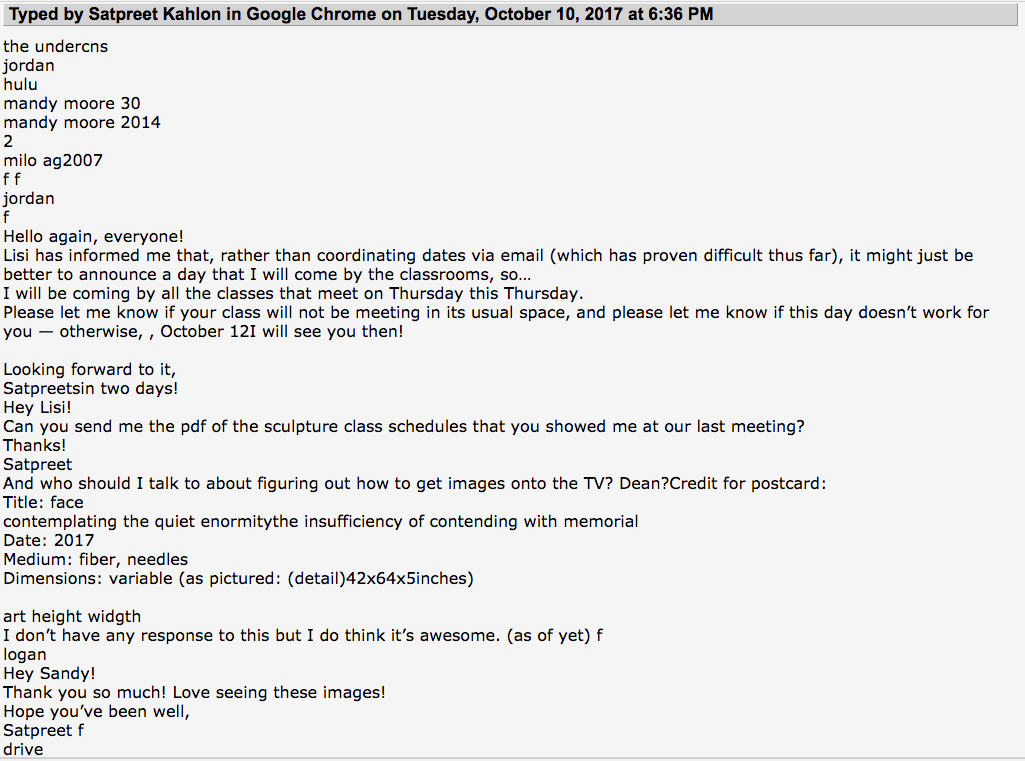Click the 'Medium: fiber, needles' line

coord(95,559)
